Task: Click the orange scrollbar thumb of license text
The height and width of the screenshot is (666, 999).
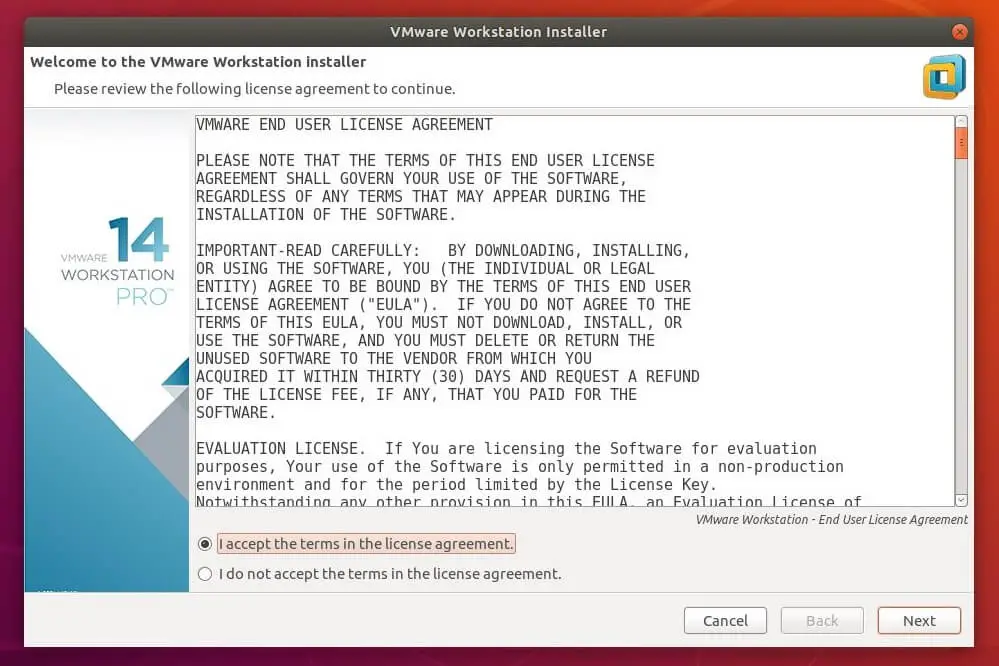Action: [961, 143]
